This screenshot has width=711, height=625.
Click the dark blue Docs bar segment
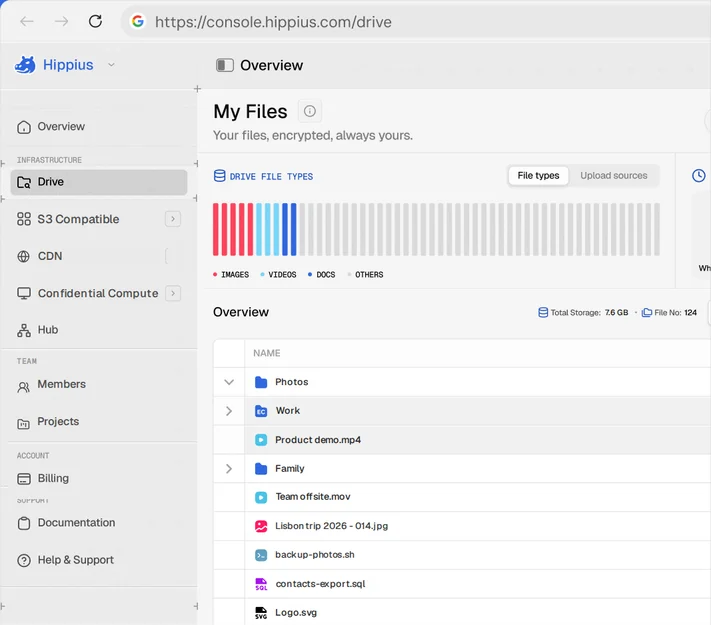(289, 229)
